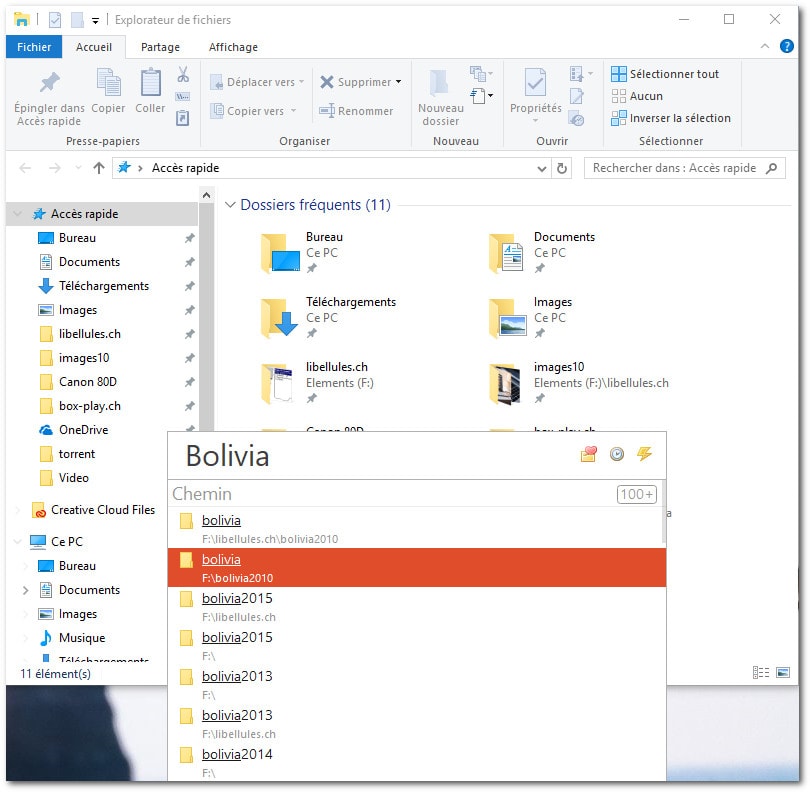
Task: Switch to the Accueil ribbon tab
Action: [94, 47]
